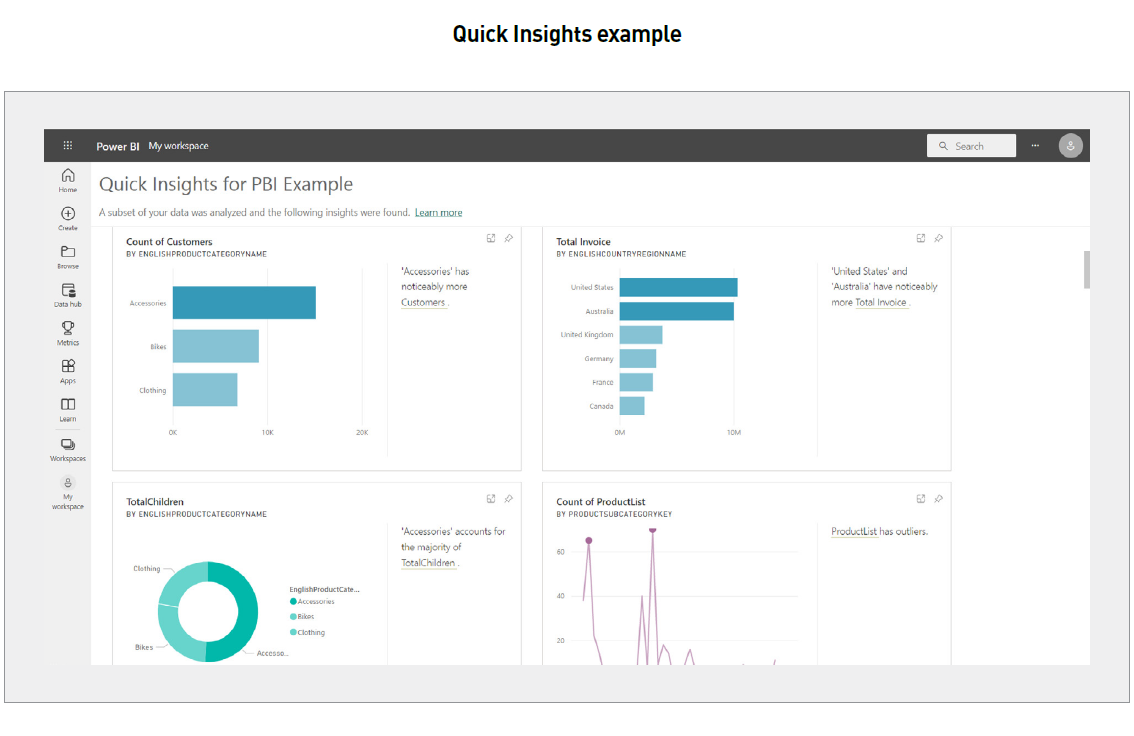1134x736 pixels.
Task: Open Metrics from the sidebar
Action: point(67,333)
